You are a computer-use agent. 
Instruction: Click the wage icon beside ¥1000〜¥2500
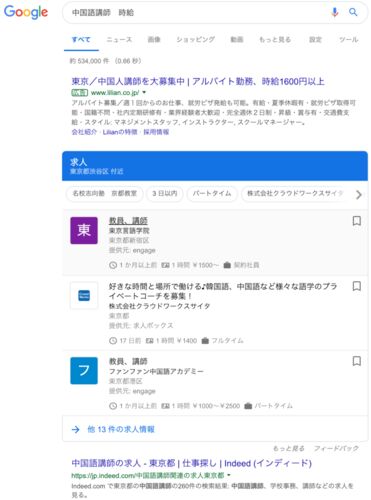(165, 406)
